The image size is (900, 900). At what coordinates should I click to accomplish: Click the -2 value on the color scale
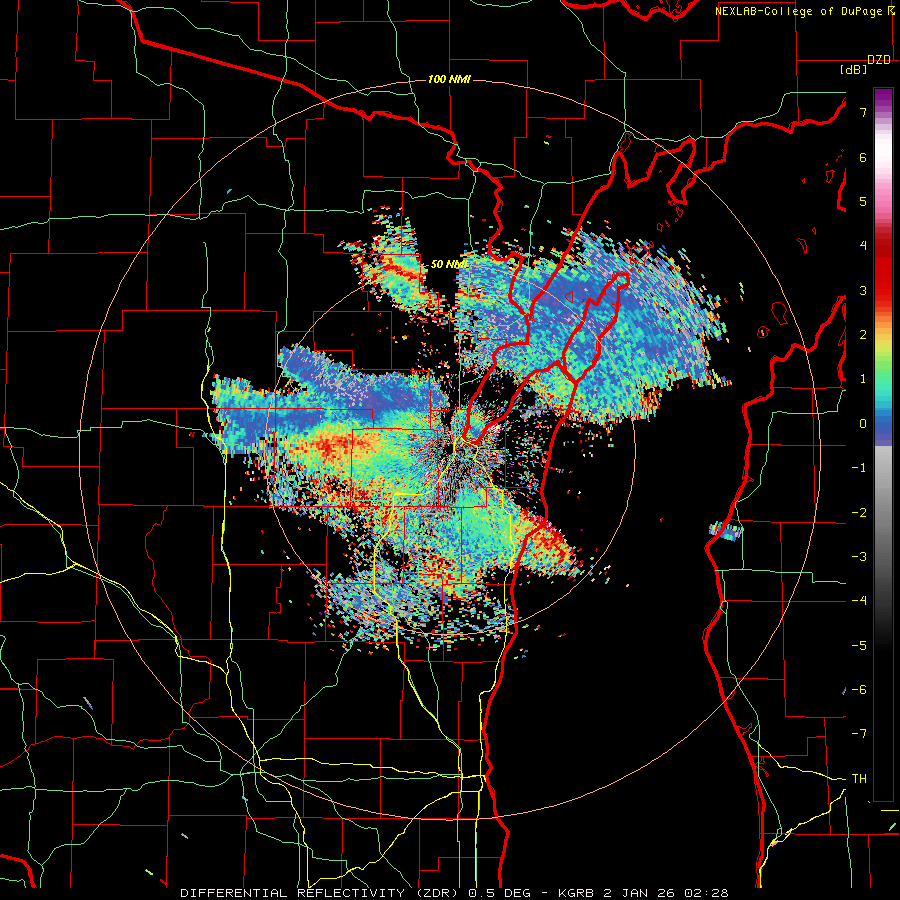tap(859, 513)
